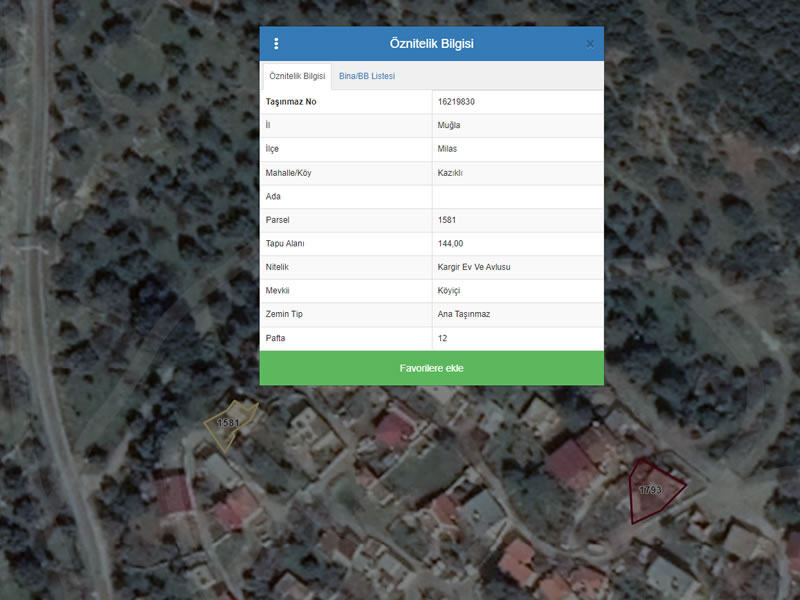Click the Taşınmaz No row label
The image size is (800, 600).
[290, 102]
